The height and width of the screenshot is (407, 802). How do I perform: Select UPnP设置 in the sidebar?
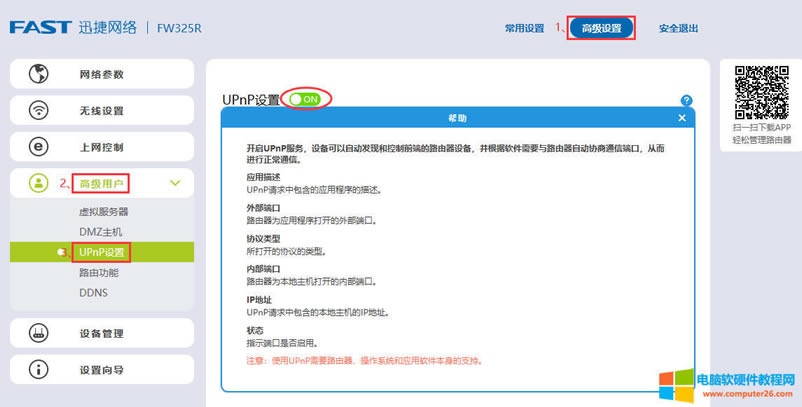point(102,253)
